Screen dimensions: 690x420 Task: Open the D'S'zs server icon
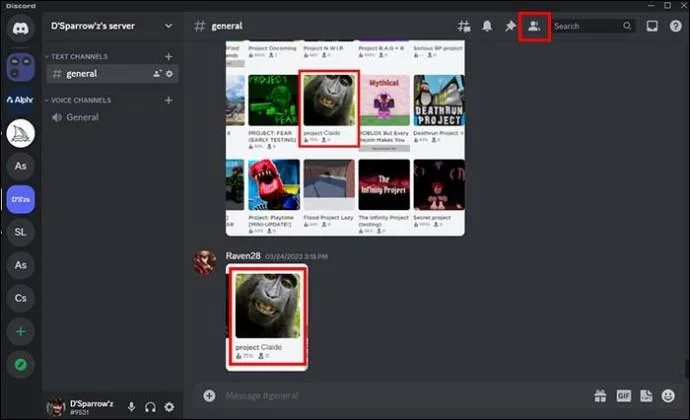(x=20, y=199)
